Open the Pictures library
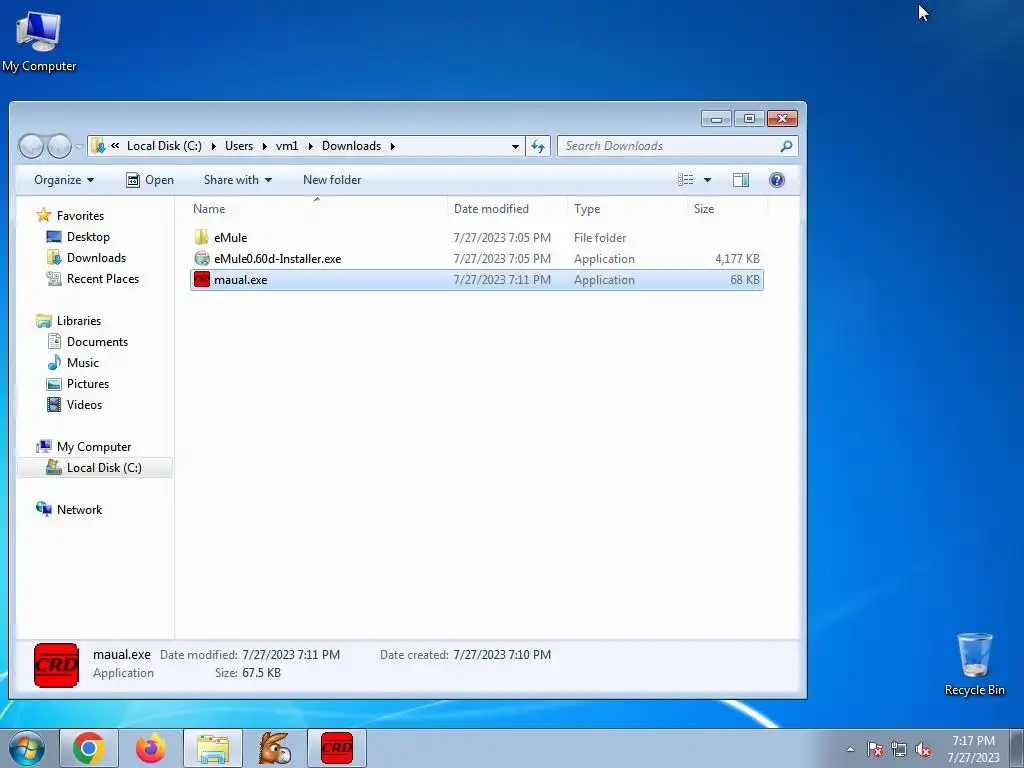 tap(88, 383)
